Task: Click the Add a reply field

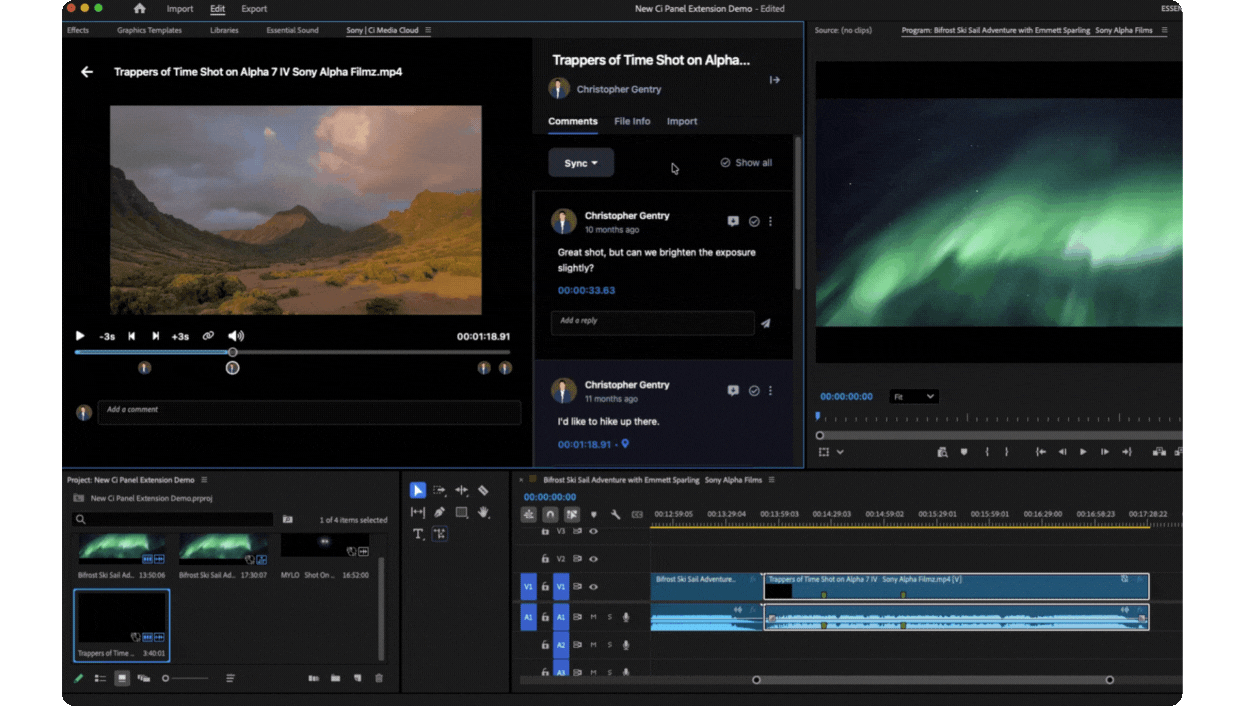Action: coord(652,323)
